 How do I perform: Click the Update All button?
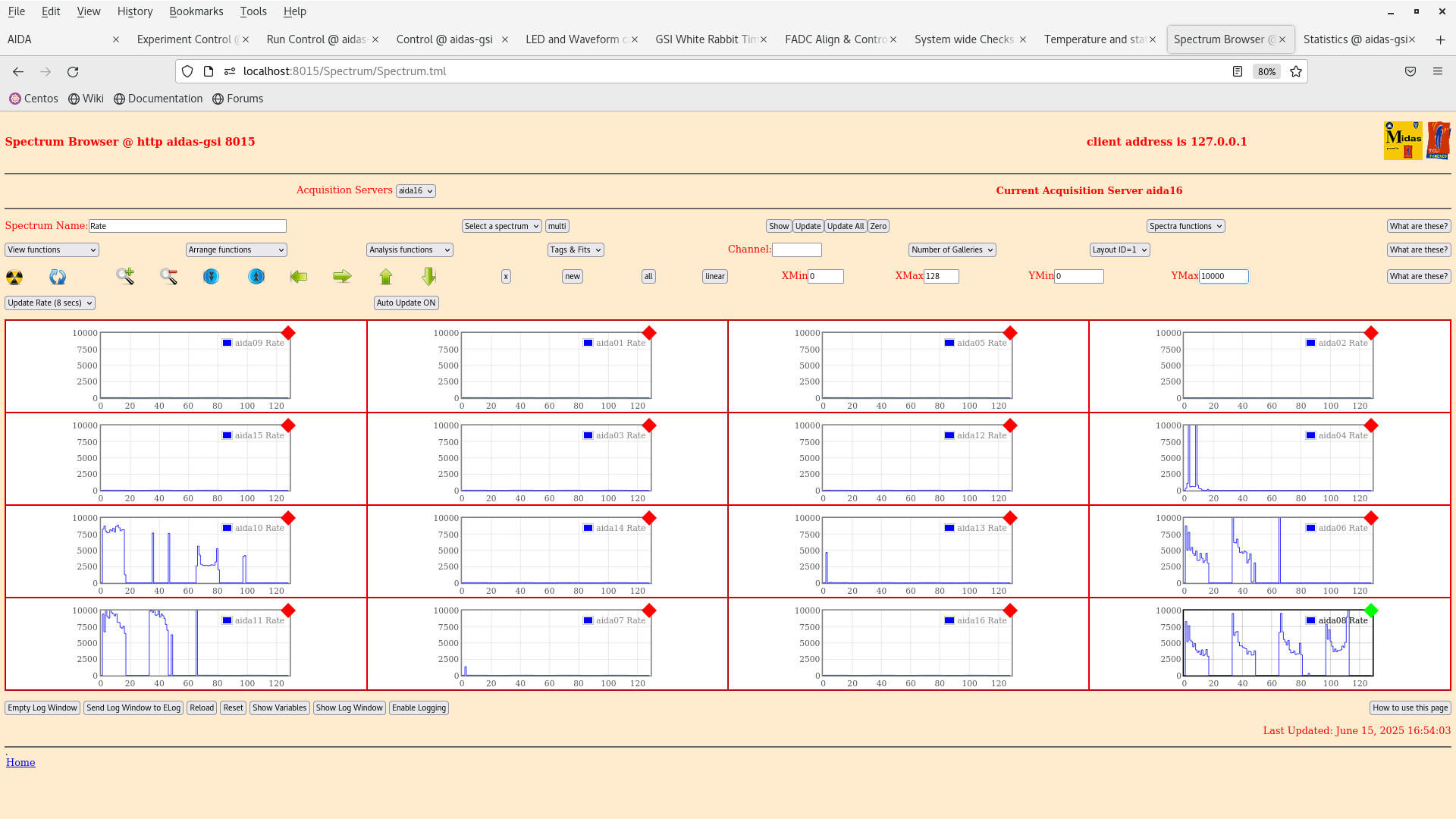(845, 226)
